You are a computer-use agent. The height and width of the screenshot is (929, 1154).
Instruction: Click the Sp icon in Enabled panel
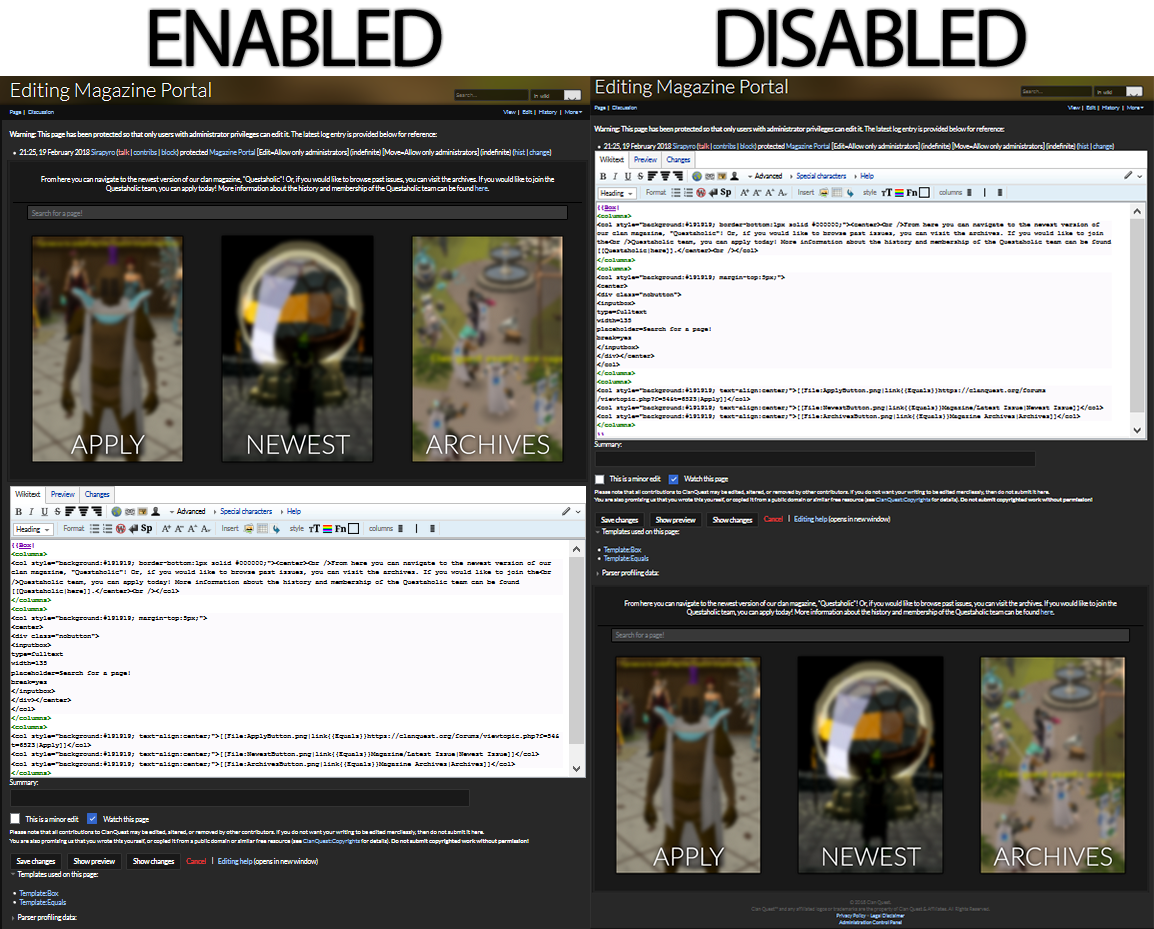(x=146, y=528)
